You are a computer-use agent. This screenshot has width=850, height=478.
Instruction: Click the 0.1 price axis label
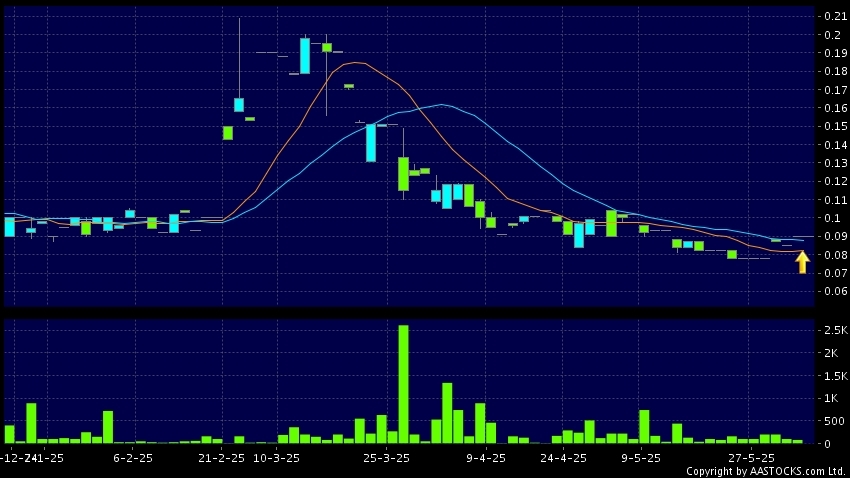tap(832, 218)
